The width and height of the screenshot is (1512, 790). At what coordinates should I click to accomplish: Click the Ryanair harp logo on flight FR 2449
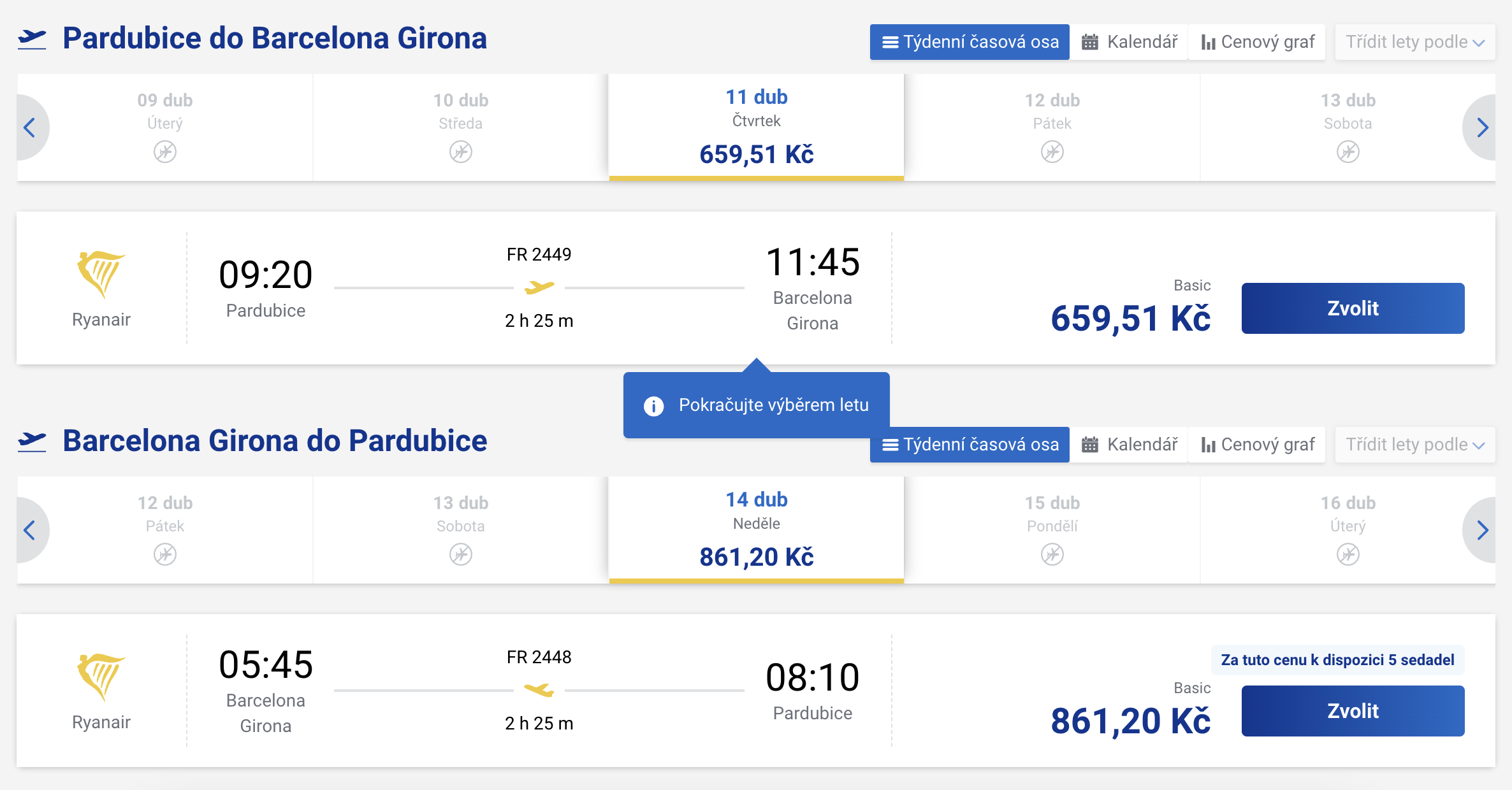101,274
